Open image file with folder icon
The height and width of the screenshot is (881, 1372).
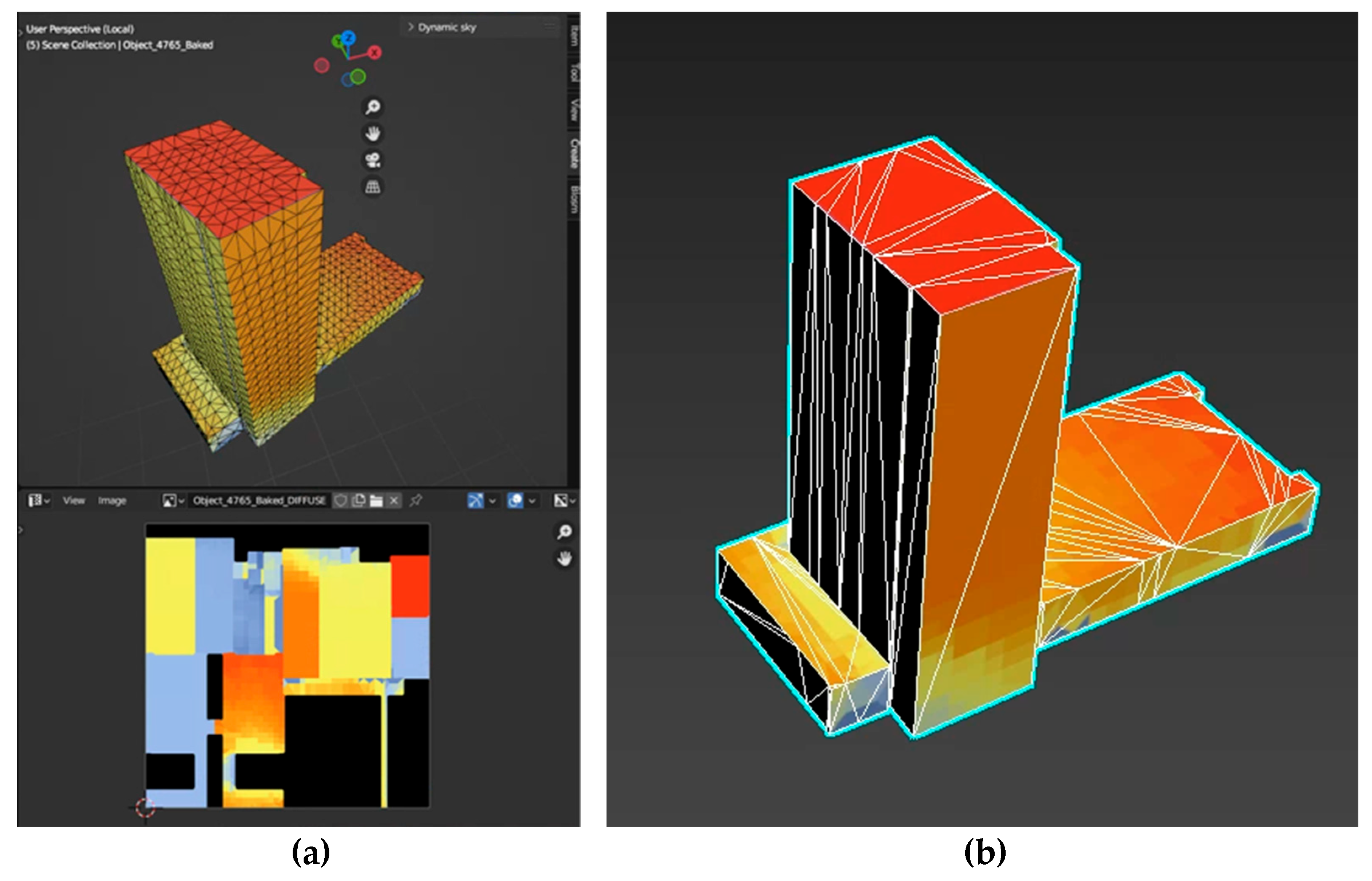376,501
